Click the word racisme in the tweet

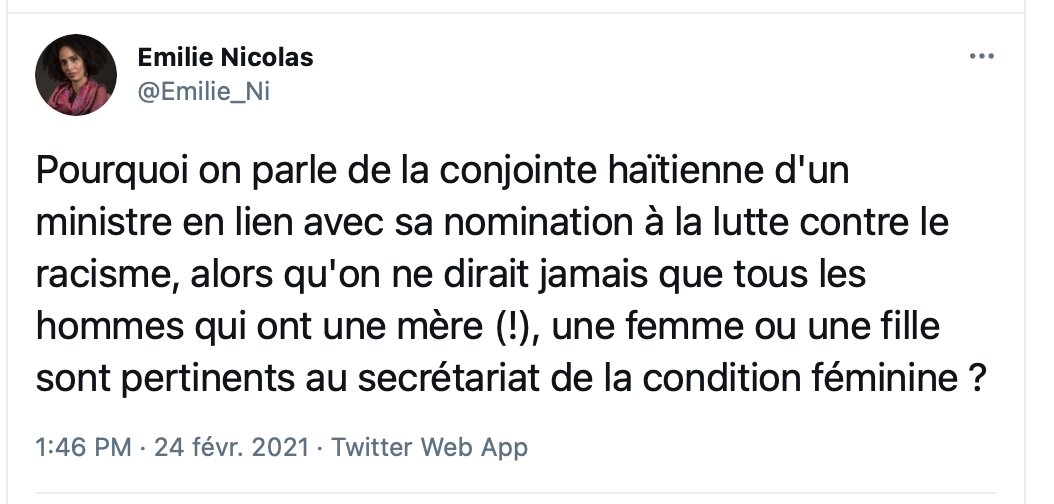pyautogui.click(x=108, y=276)
